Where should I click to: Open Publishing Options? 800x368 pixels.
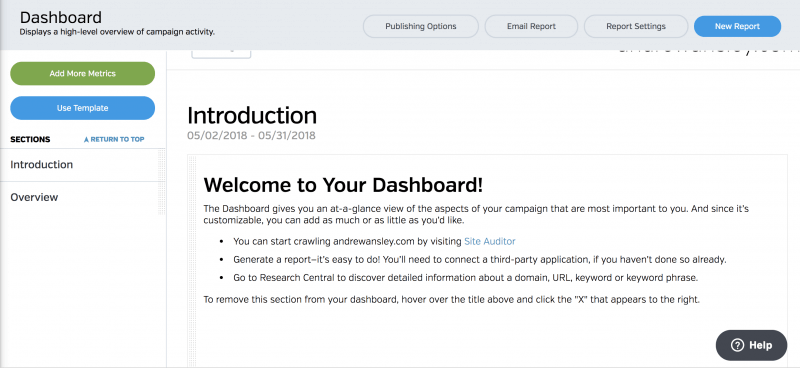420,26
